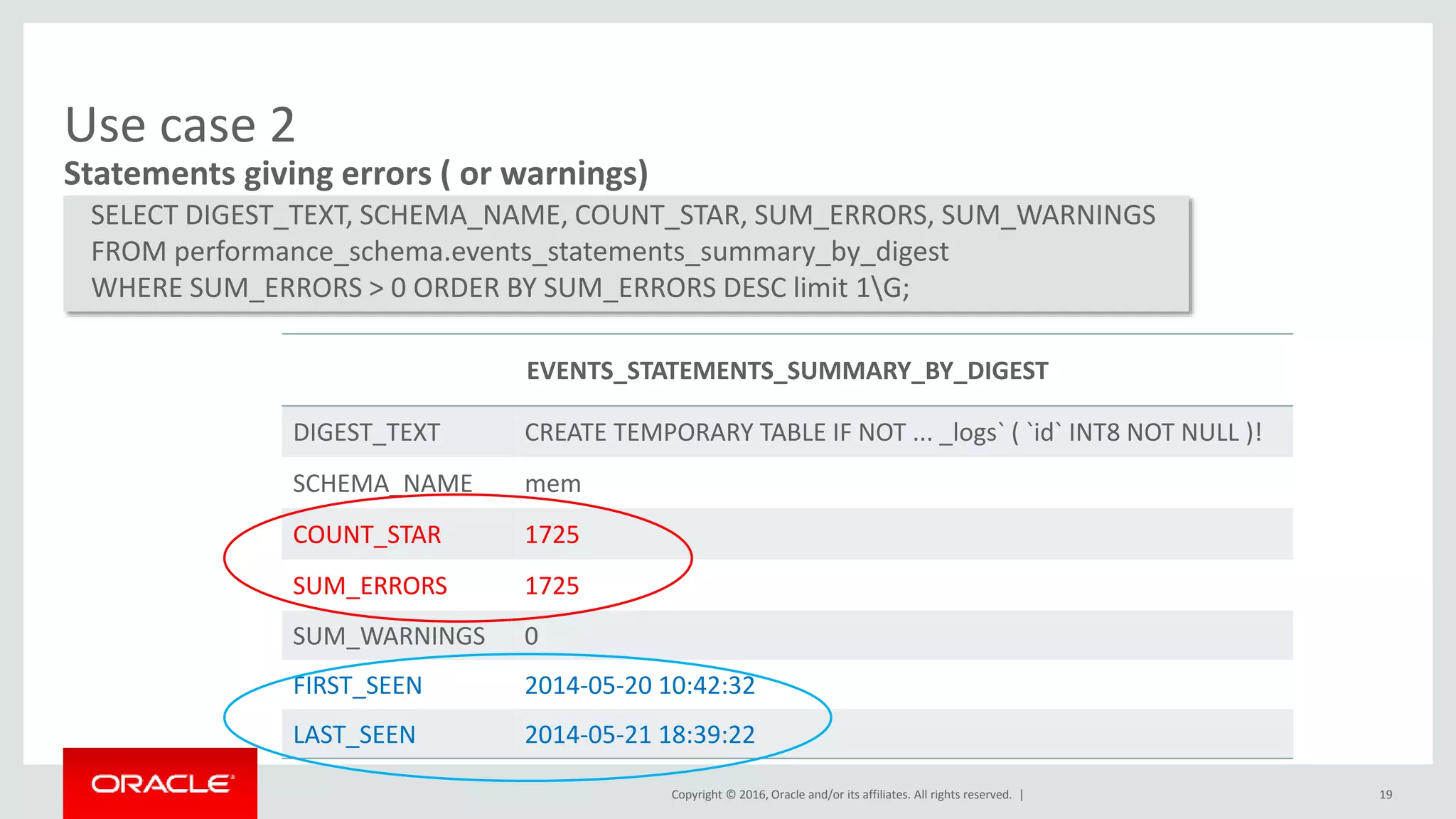The width and height of the screenshot is (1456, 819).
Task: Click the slide number 19
Action: coord(1386,795)
